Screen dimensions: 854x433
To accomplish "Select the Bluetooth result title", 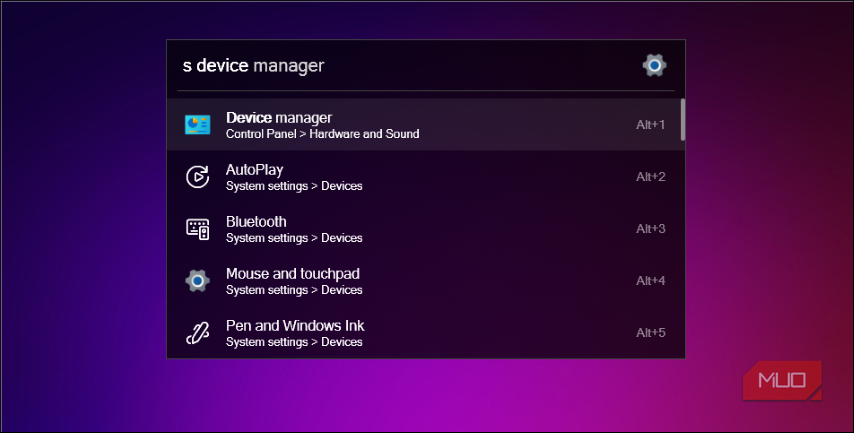I will click(256, 222).
